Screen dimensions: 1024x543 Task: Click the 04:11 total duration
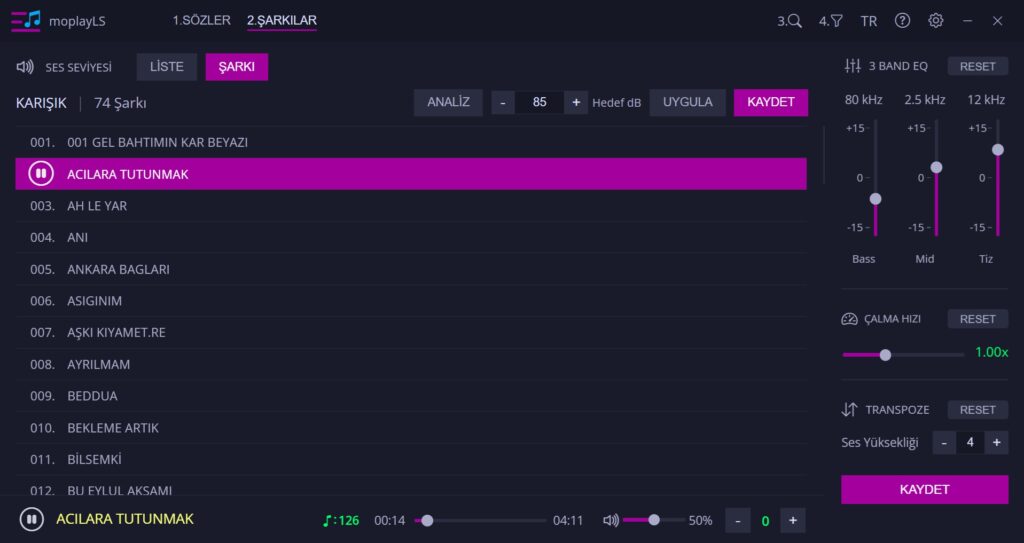tap(568, 521)
